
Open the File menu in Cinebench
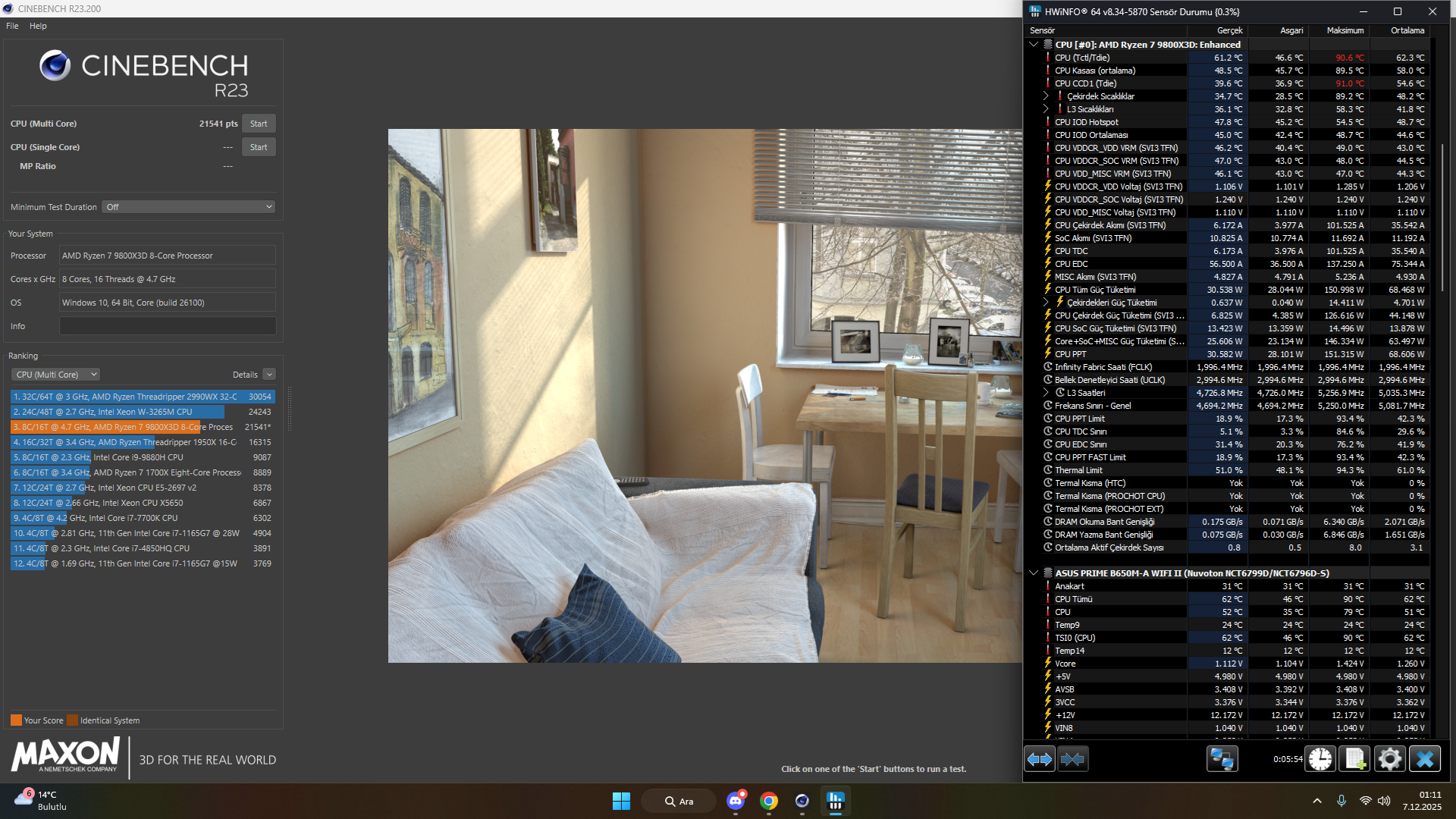click(11, 25)
